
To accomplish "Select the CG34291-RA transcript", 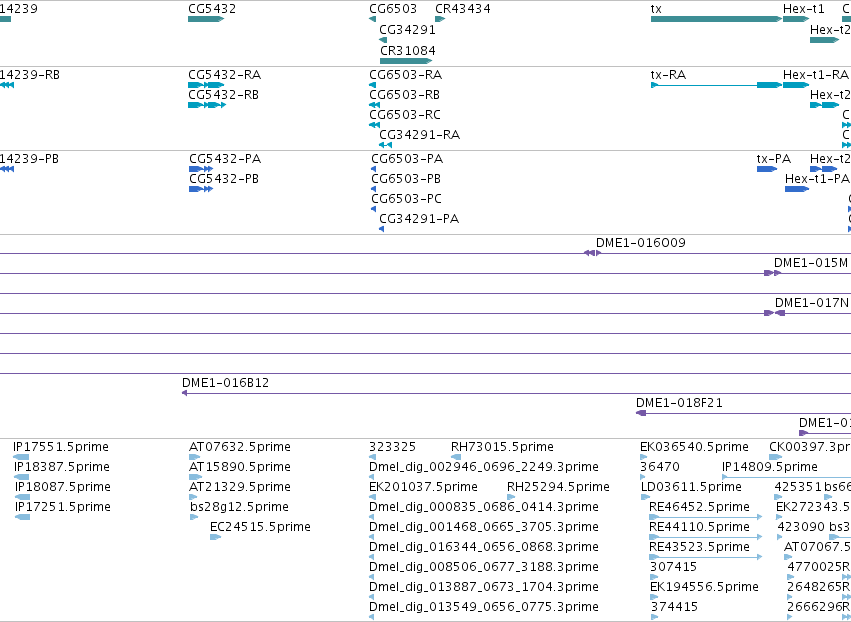I will click(x=385, y=145).
